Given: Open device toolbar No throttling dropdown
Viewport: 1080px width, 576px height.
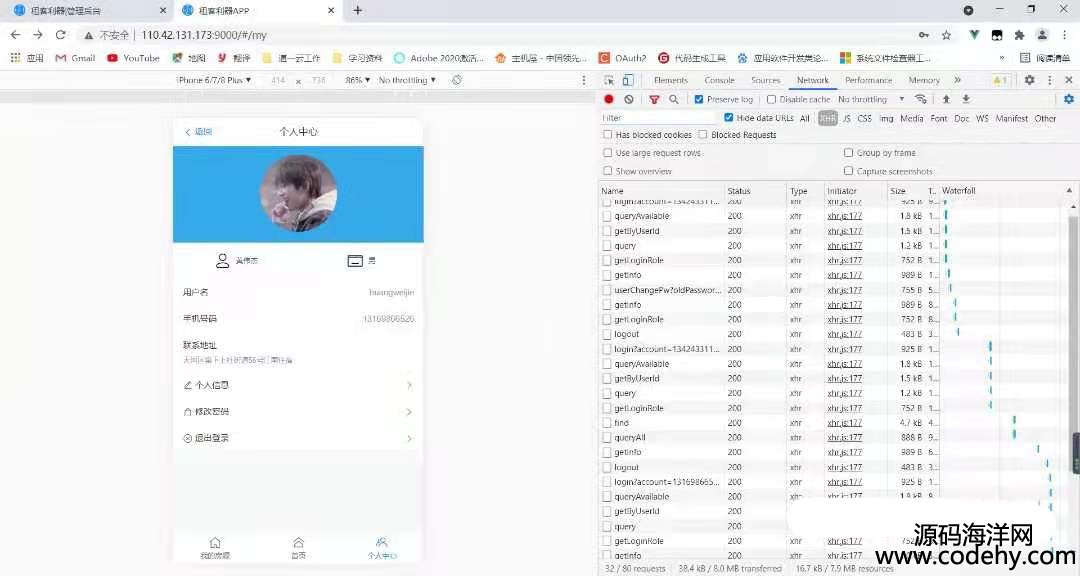Looking at the screenshot, I should coord(407,80).
